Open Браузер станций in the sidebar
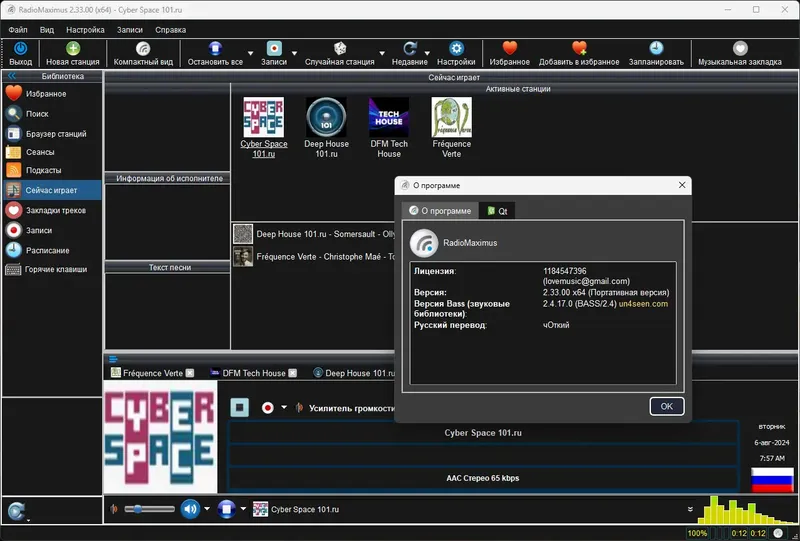 coord(52,134)
